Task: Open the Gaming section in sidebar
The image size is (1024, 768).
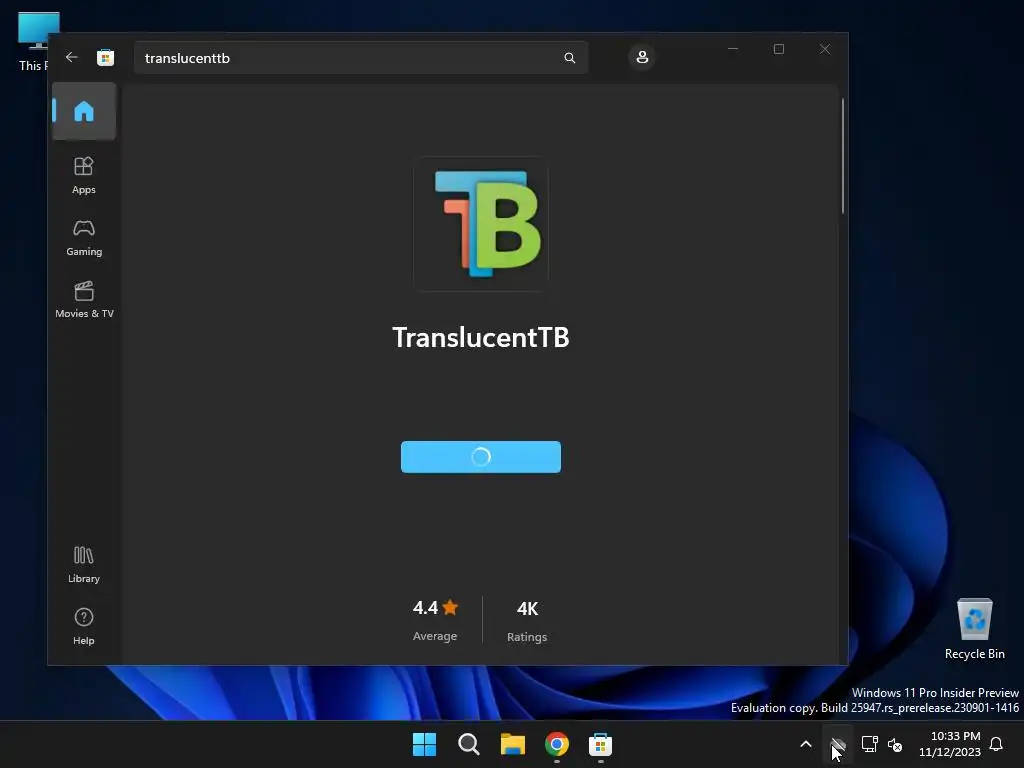Action: [84, 238]
